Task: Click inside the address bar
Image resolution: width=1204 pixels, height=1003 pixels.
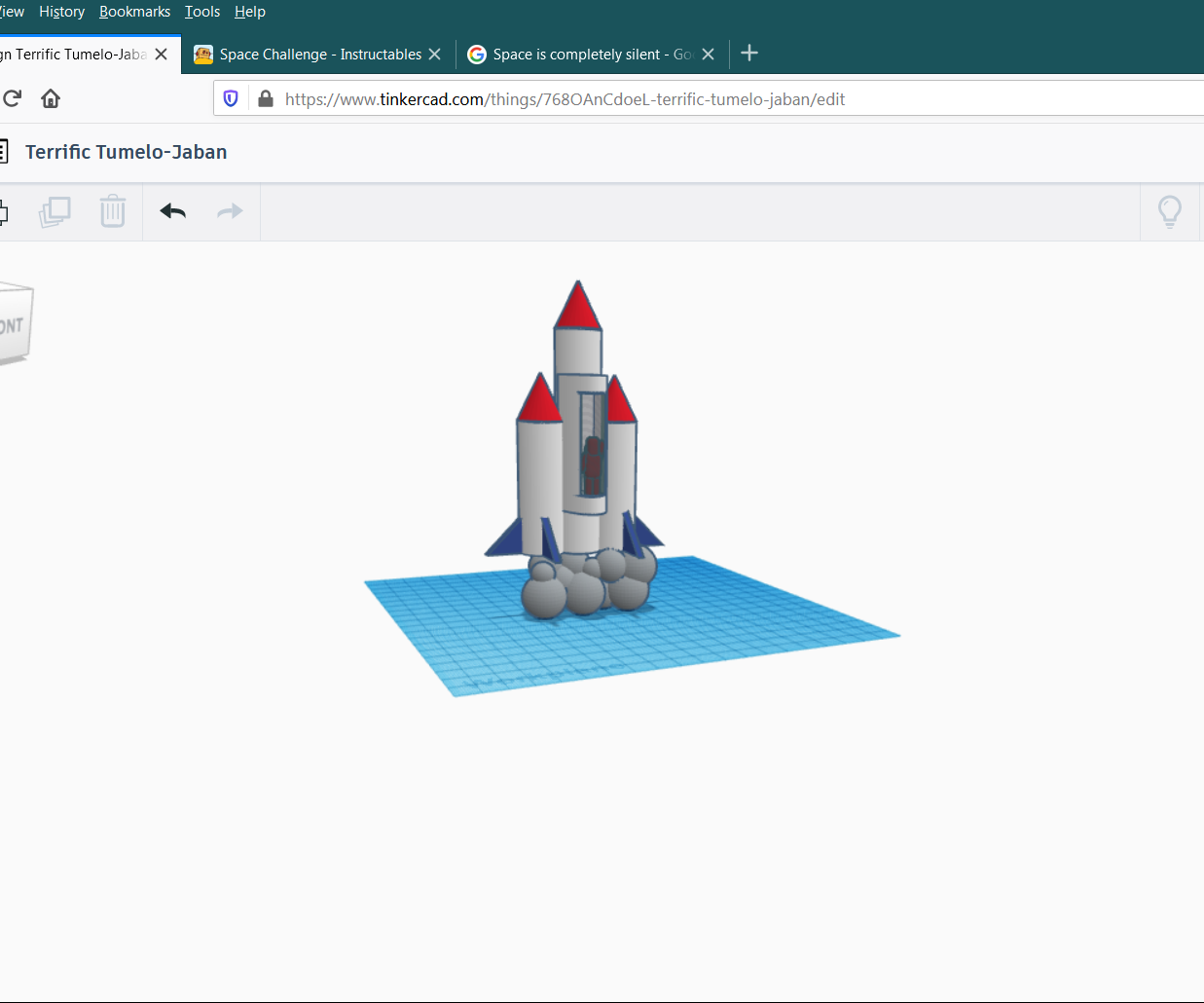Action: (x=584, y=98)
